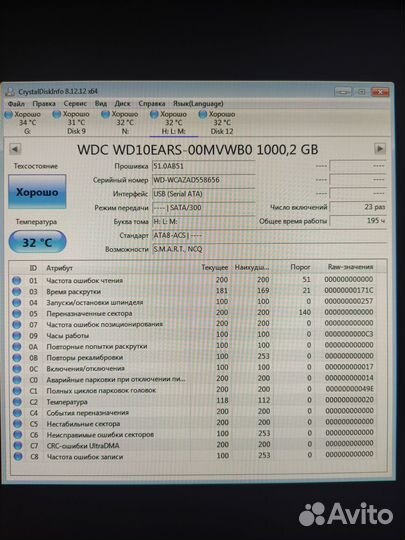The image size is (405, 540).
Task: Click standard field ATA8-ACS
Action: [269, 236]
